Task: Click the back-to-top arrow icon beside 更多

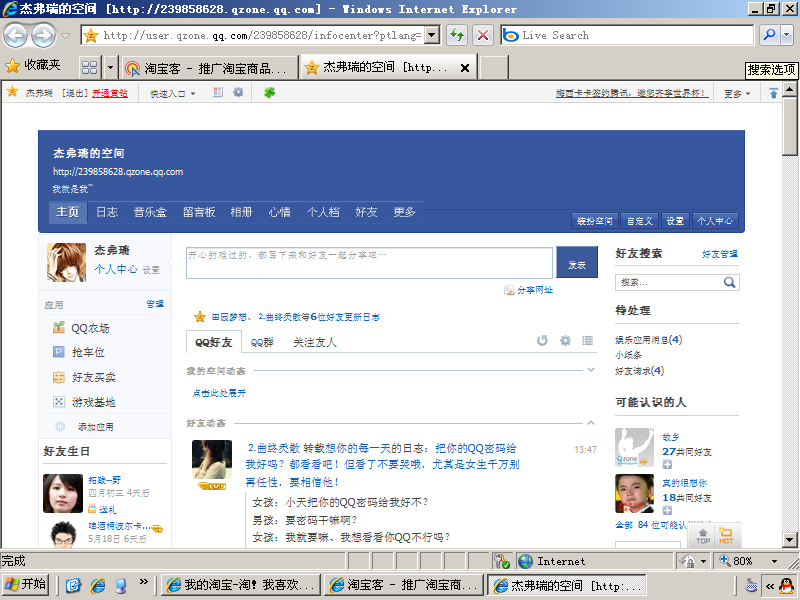Action: (x=773, y=93)
